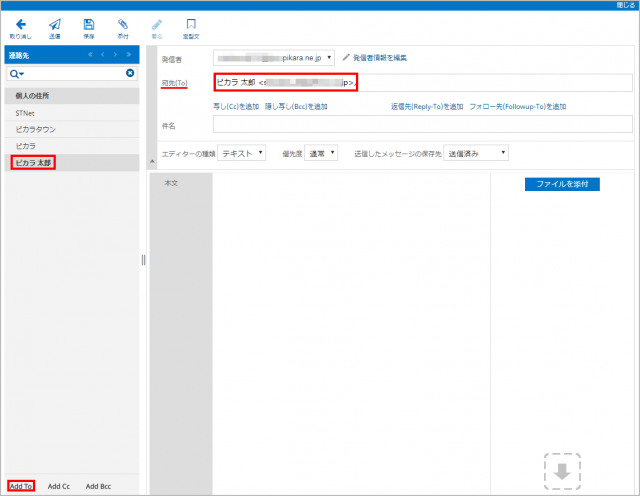Open the 送信済み save-folder dropdown
This screenshot has width=640, height=496.
click(476, 153)
